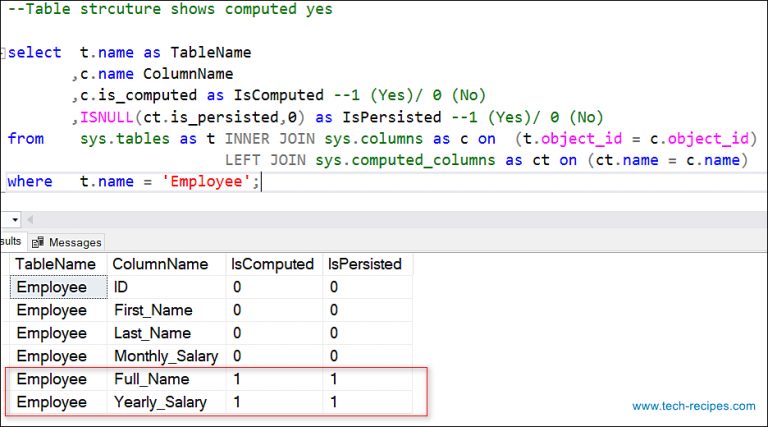This screenshot has width=768, height=427.
Task: Select the ID cell in ColumnName
Action: (x=166, y=287)
